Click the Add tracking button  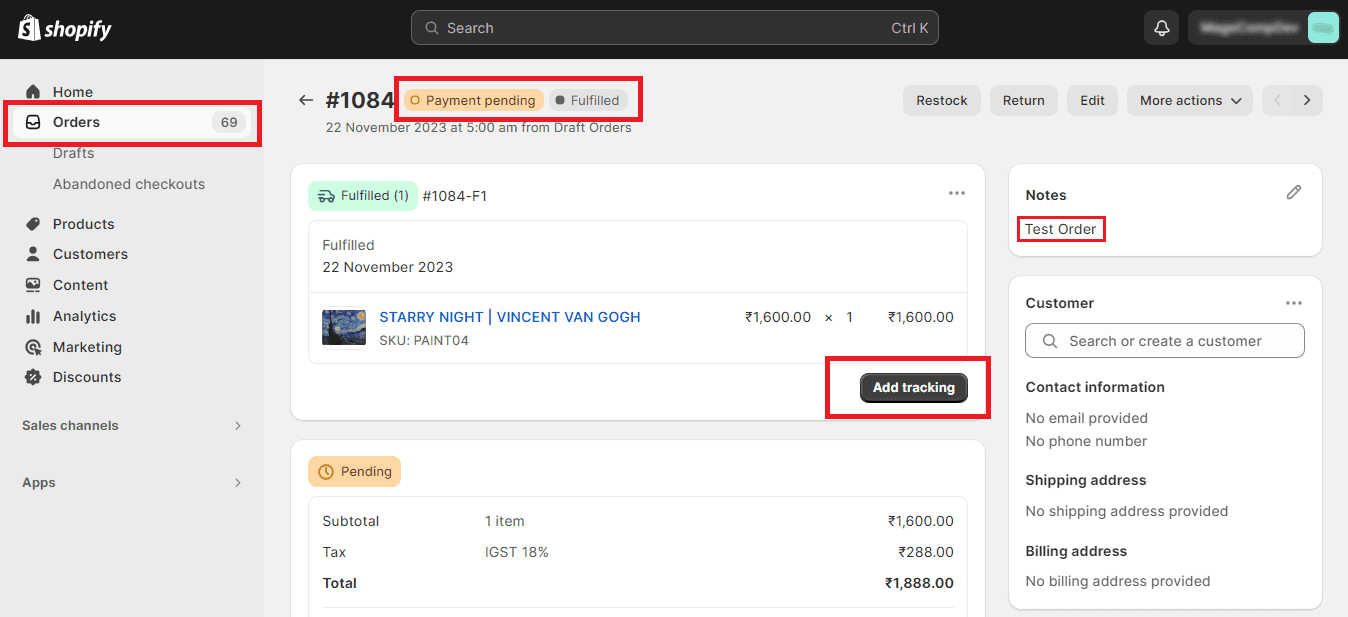pos(913,388)
